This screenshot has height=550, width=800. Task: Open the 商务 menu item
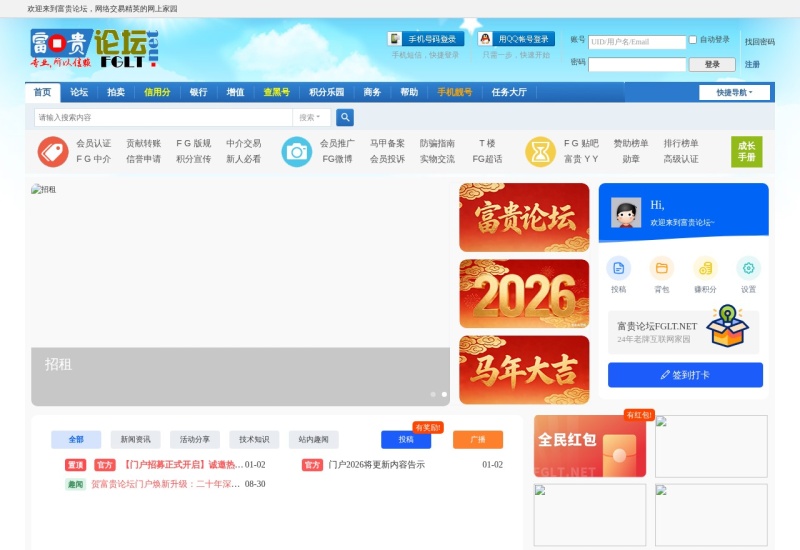pyautogui.click(x=372, y=92)
